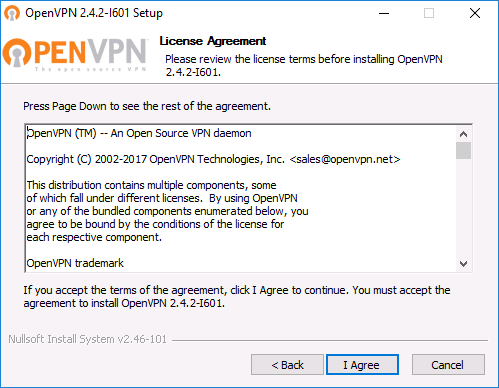Click the 'OpenVPN trademark' line in license text
Screen dimensions: 499x388
click(x=75, y=263)
